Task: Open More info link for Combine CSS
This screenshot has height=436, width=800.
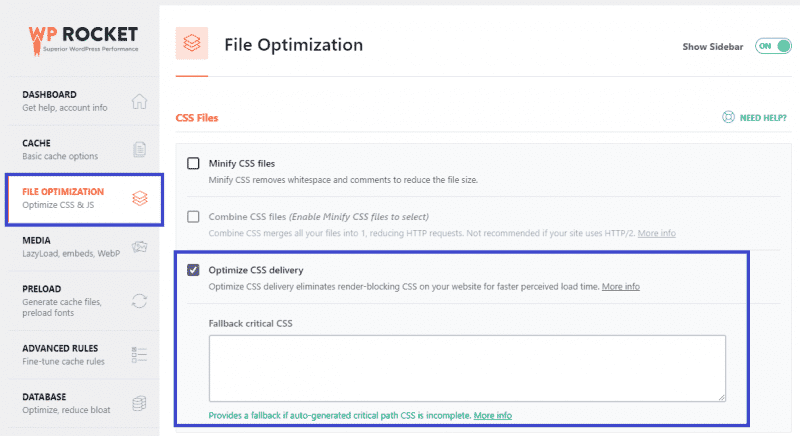Action: click(x=656, y=233)
